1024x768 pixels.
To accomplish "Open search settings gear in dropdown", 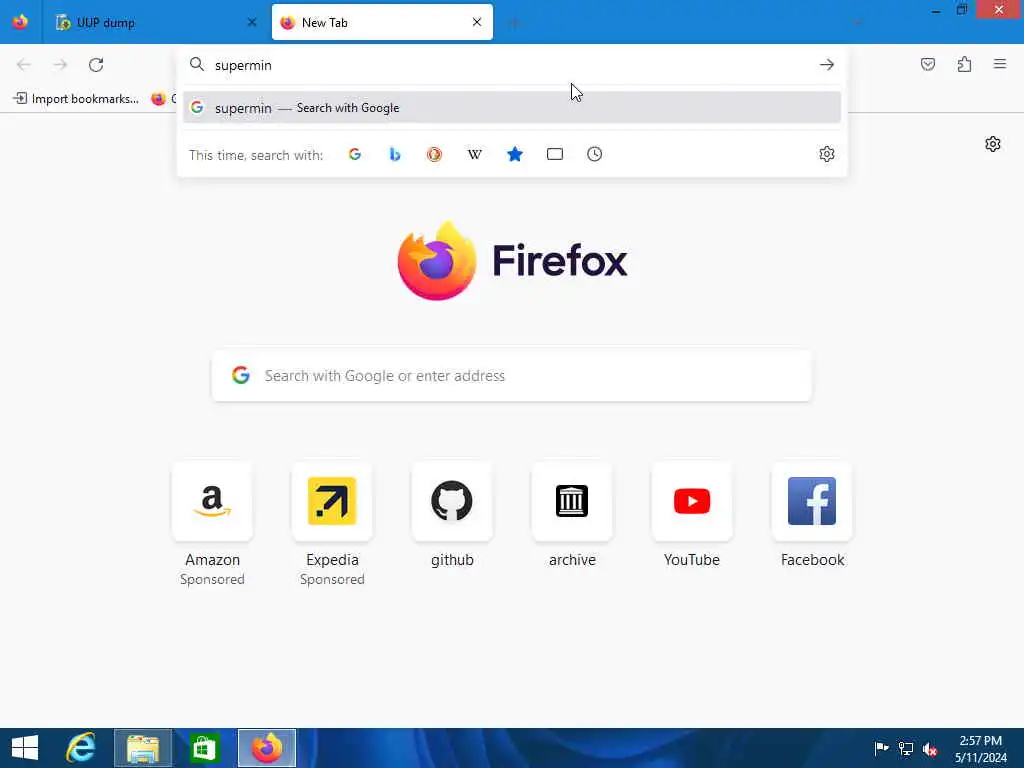I will point(827,154).
